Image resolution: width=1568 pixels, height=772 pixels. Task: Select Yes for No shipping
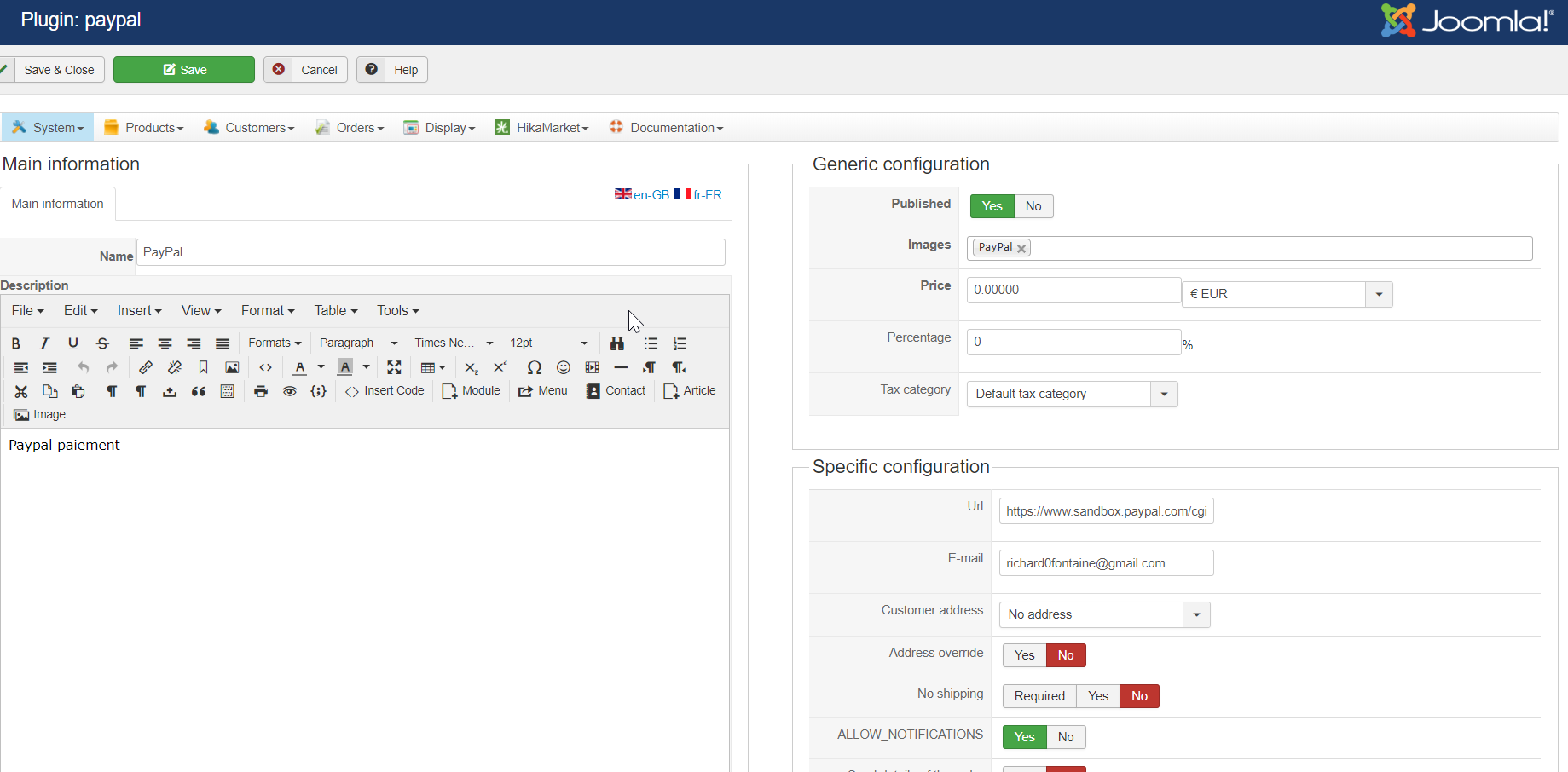pyautogui.click(x=1098, y=696)
